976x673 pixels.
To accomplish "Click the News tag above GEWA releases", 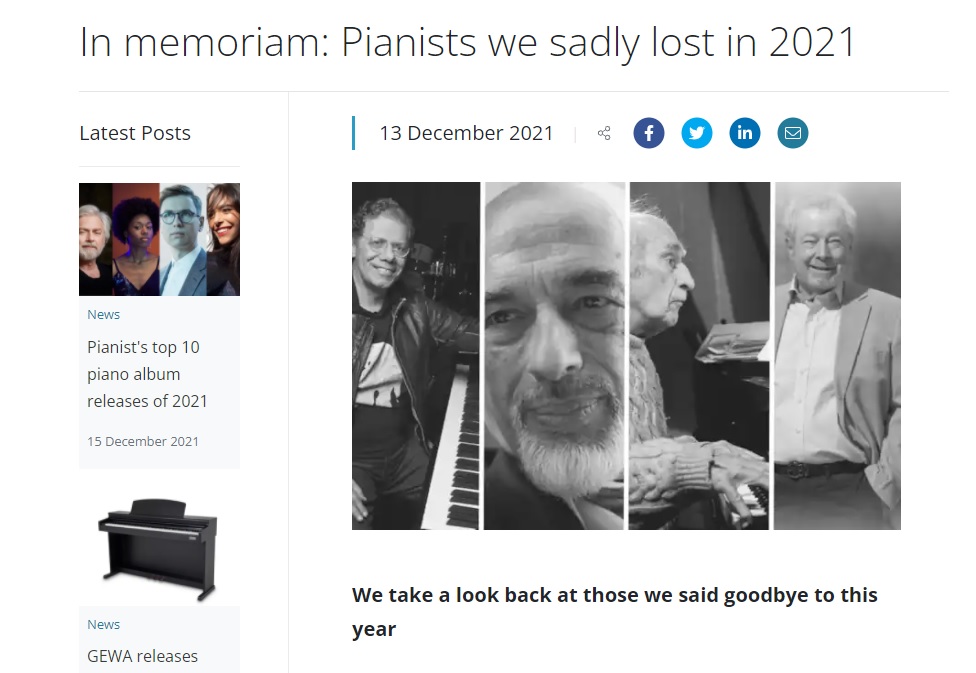I will click(103, 624).
